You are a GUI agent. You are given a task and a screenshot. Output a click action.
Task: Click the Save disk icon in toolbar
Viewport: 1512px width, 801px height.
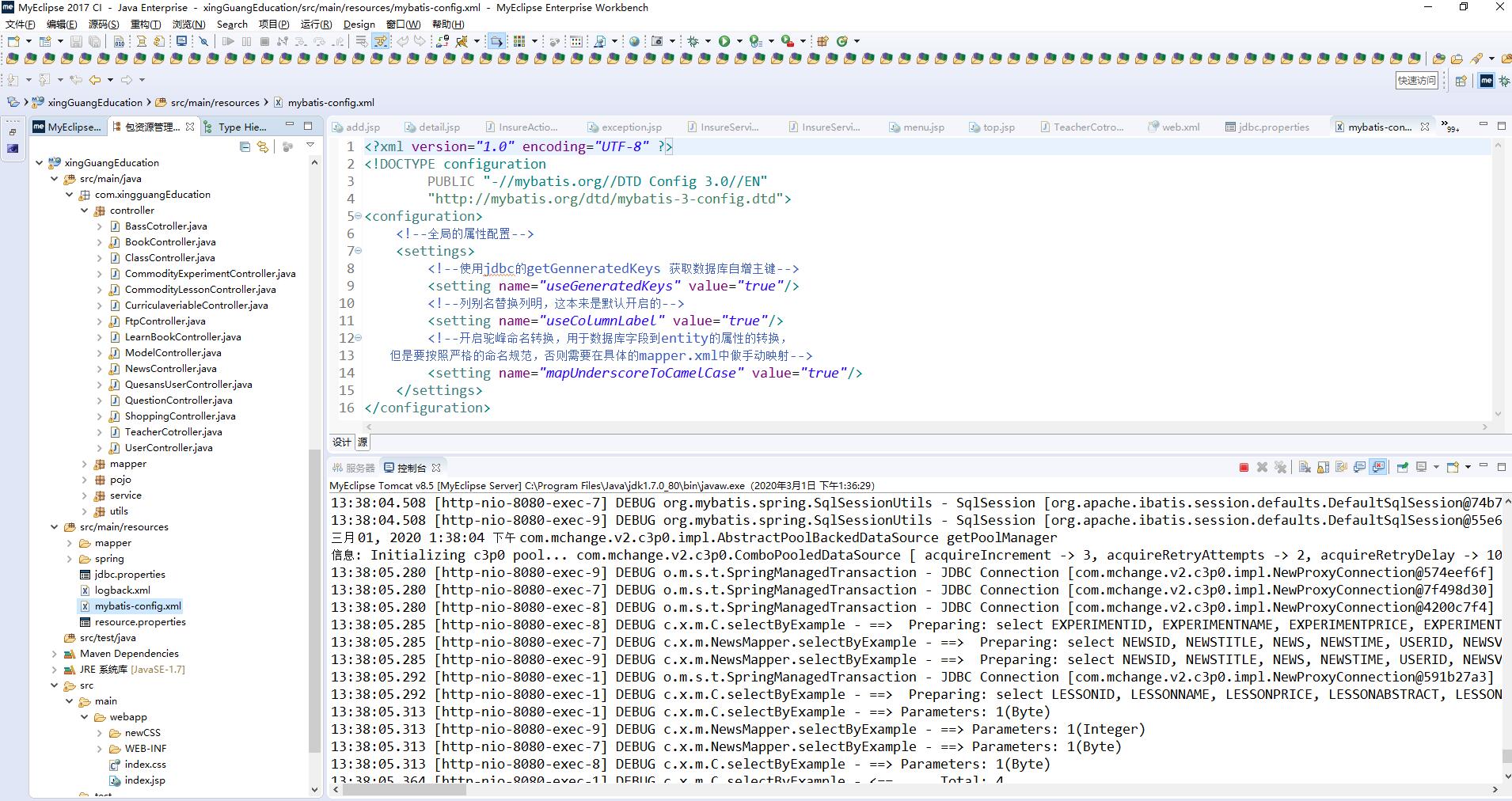coord(76,41)
